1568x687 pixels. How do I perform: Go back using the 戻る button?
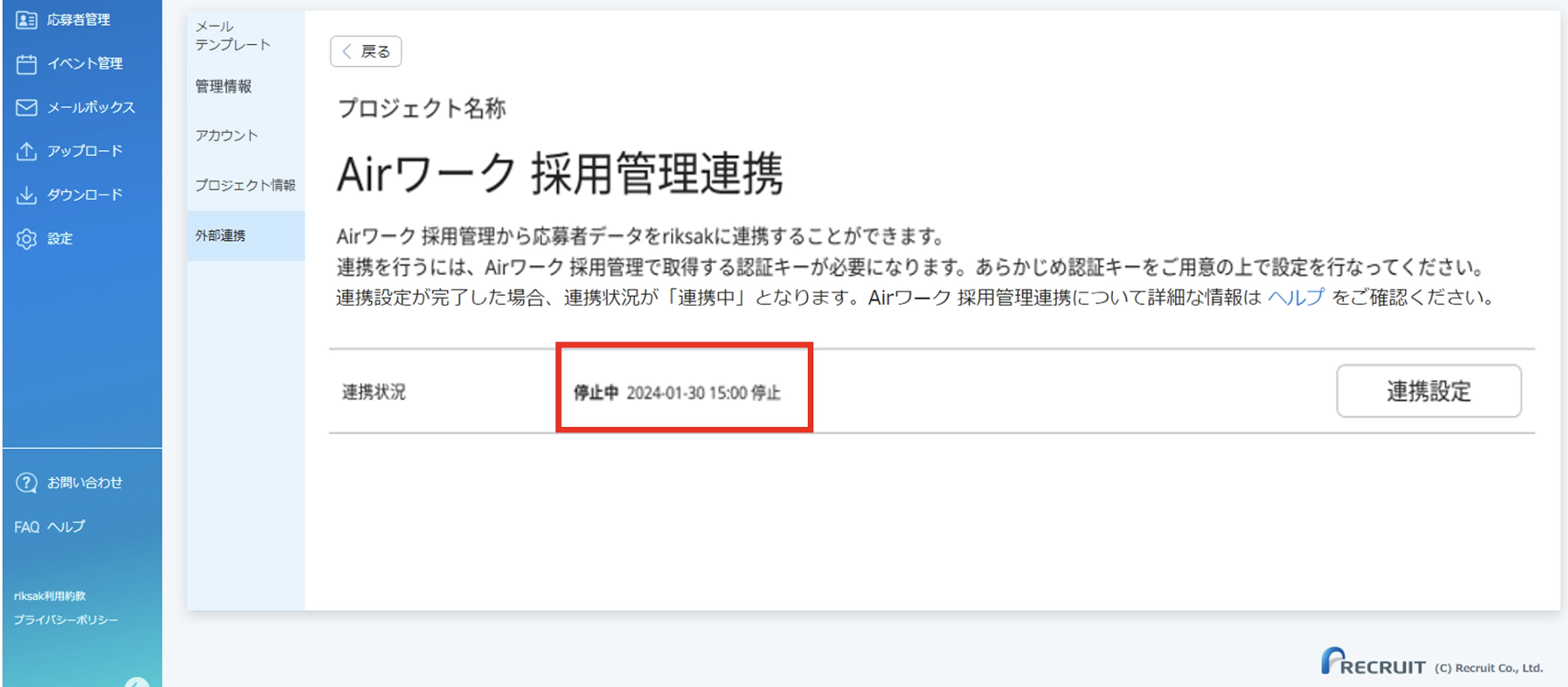(365, 51)
